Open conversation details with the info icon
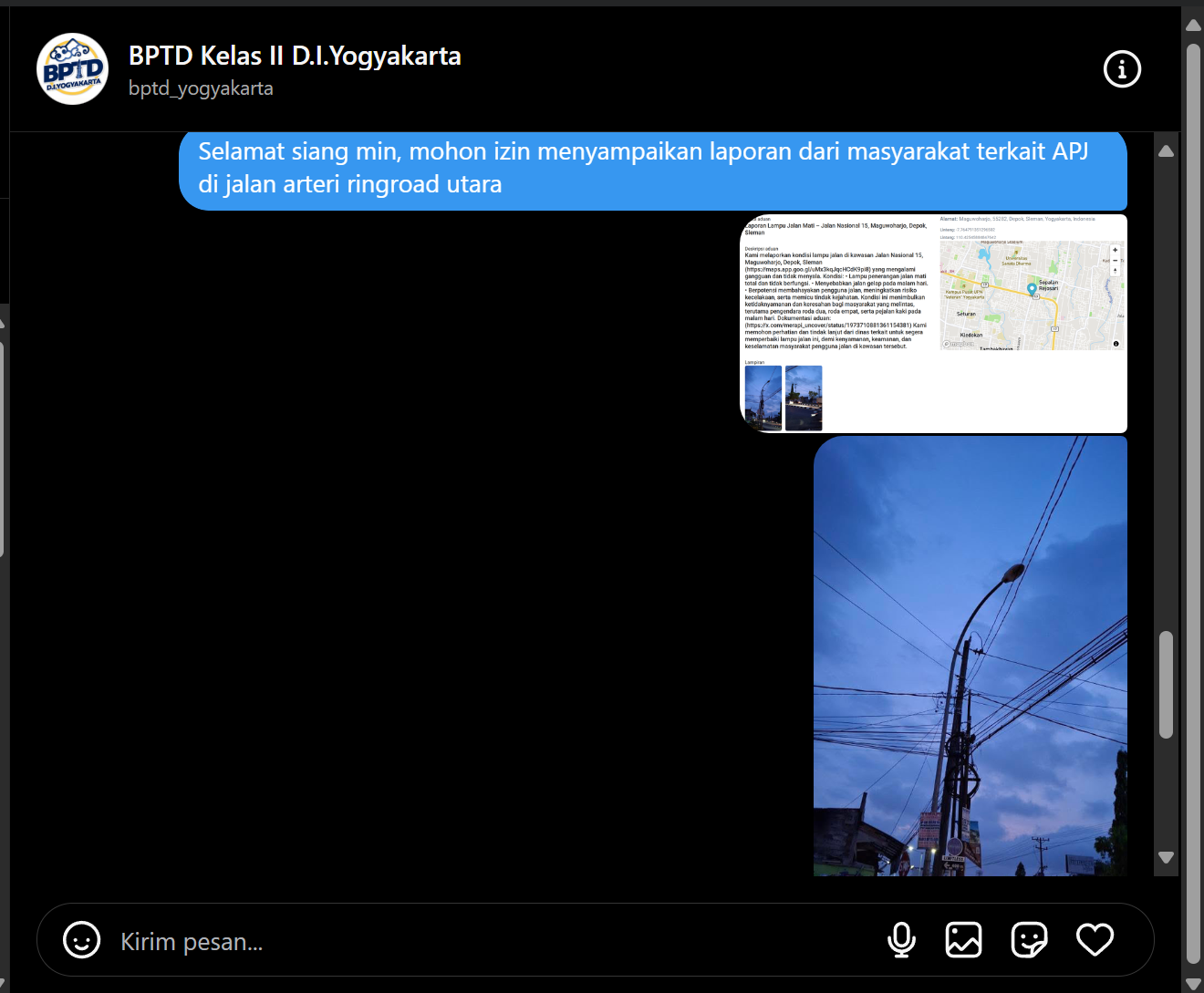Viewport: 1204px width, 993px height. pos(1122,69)
